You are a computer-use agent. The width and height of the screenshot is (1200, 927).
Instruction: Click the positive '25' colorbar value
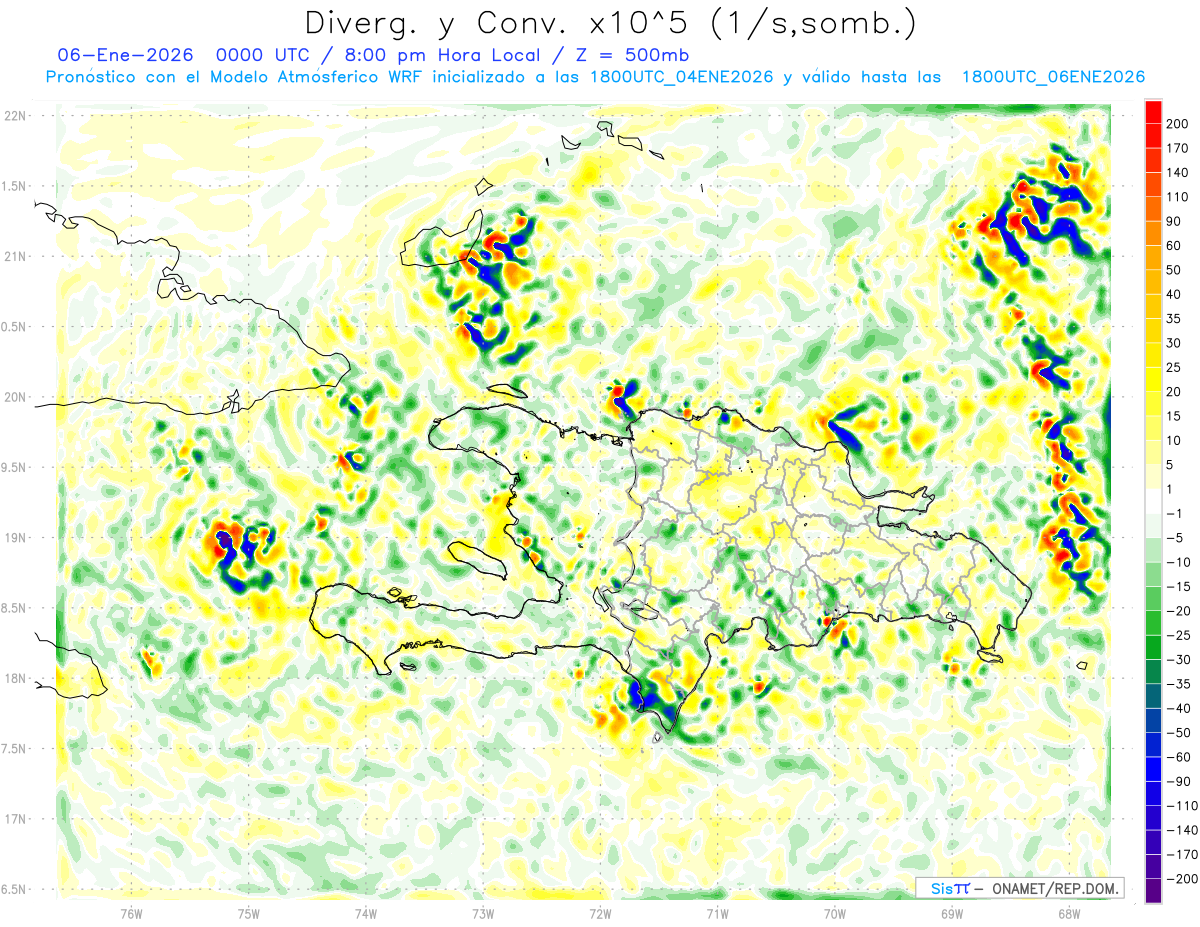pos(1174,368)
